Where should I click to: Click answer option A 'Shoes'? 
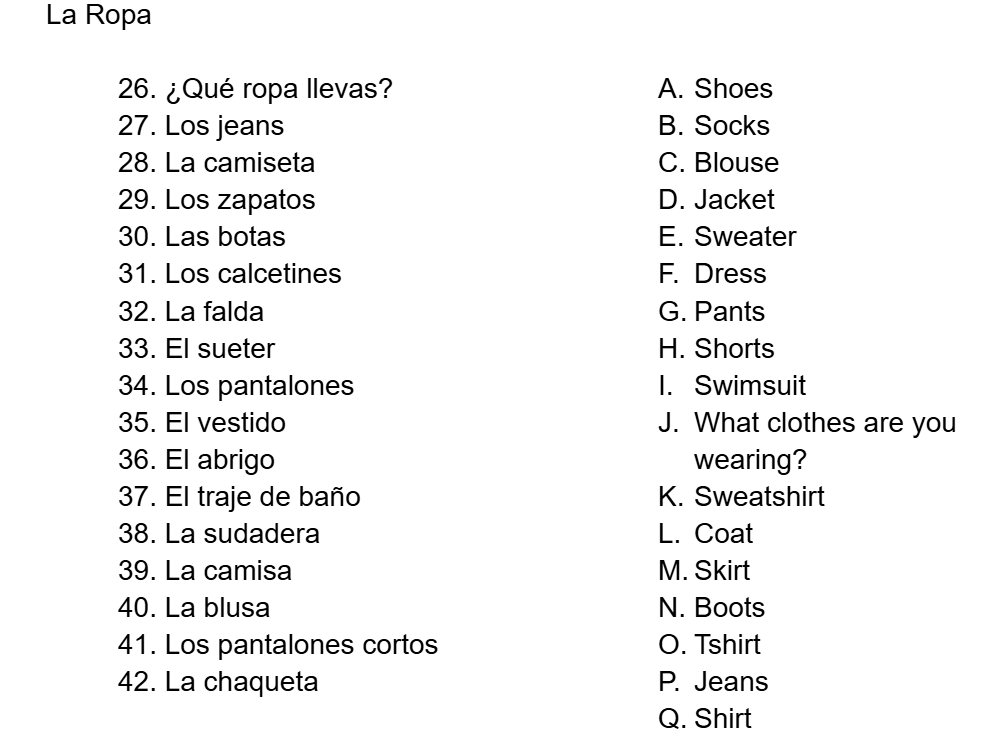(x=733, y=89)
